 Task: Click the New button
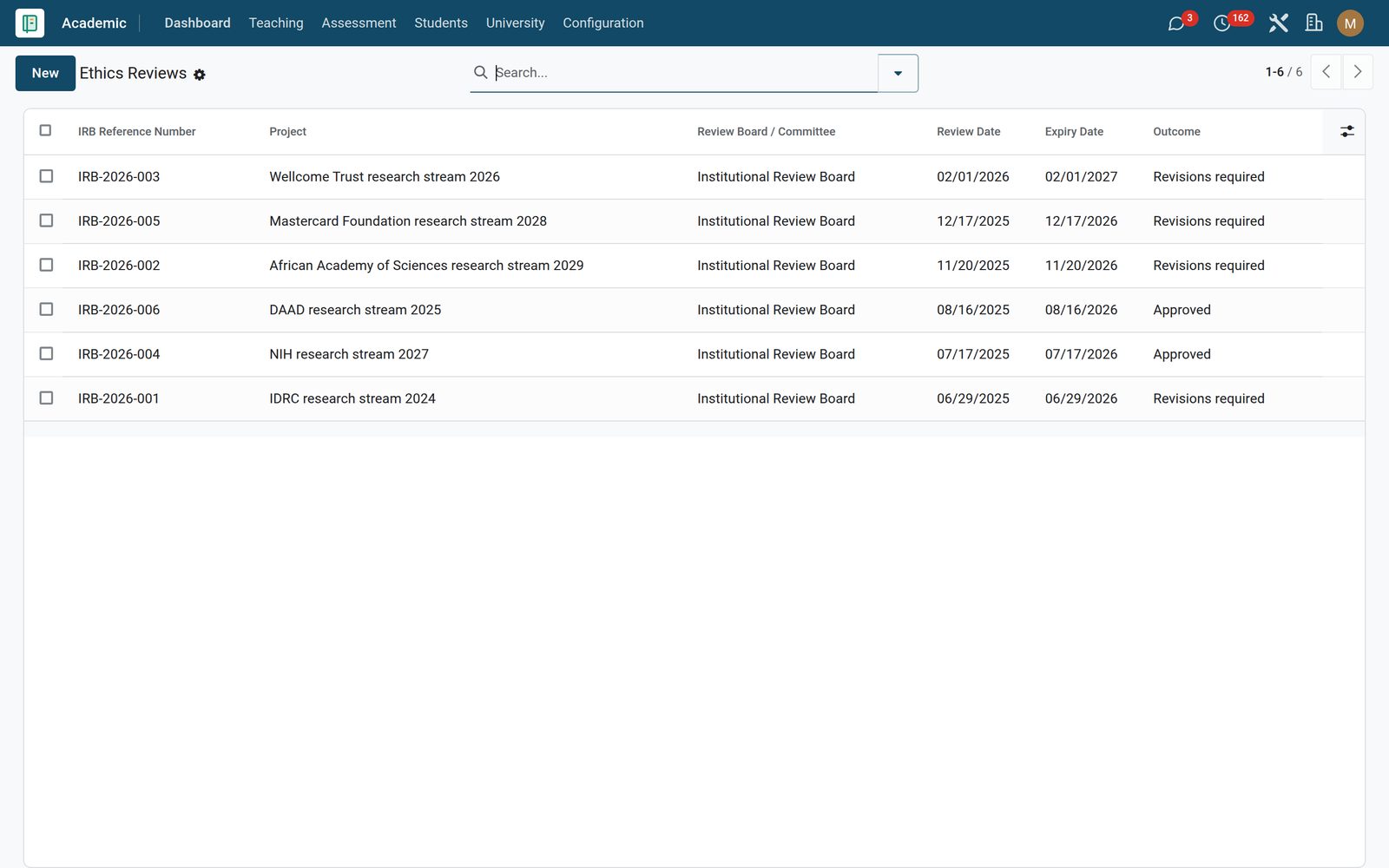click(45, 73)
